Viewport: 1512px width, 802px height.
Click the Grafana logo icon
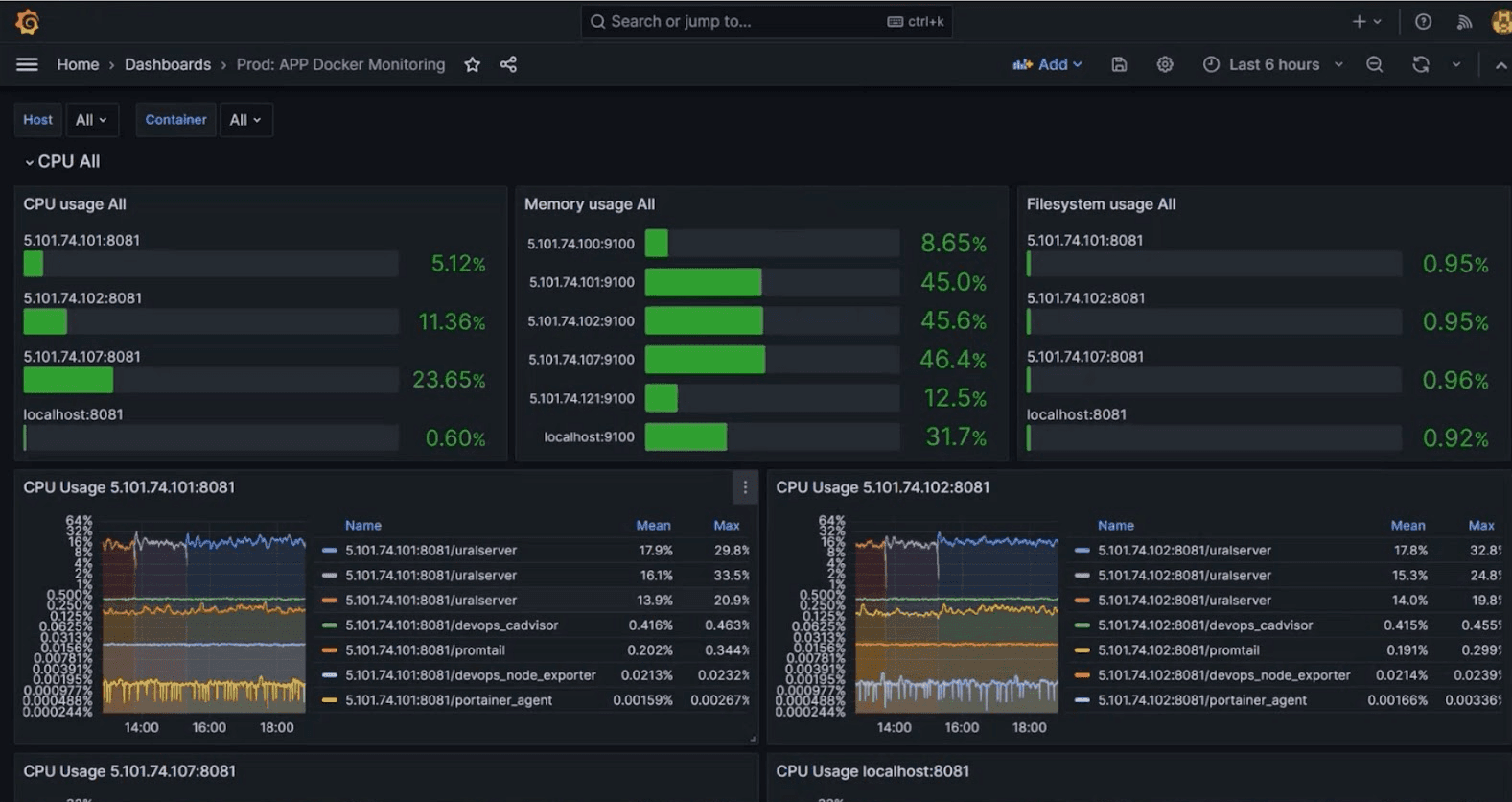pyautogui.click(x=27, y=21)
